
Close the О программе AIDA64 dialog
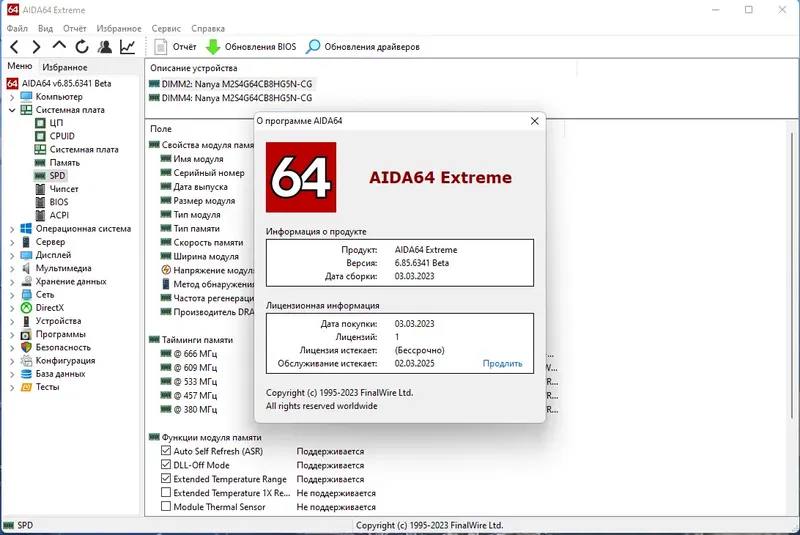tap(534, 121)
